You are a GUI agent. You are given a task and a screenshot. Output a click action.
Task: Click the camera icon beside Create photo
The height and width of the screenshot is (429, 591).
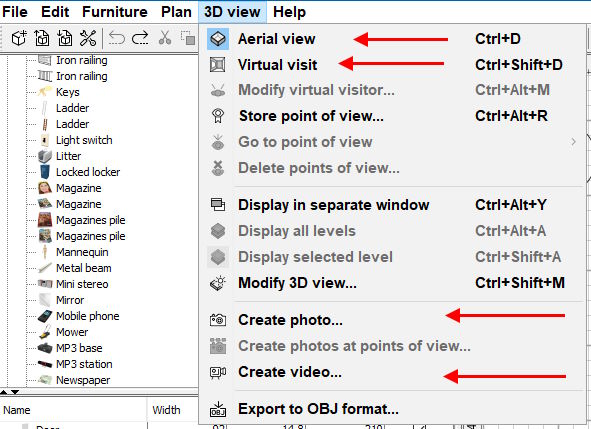218,320
